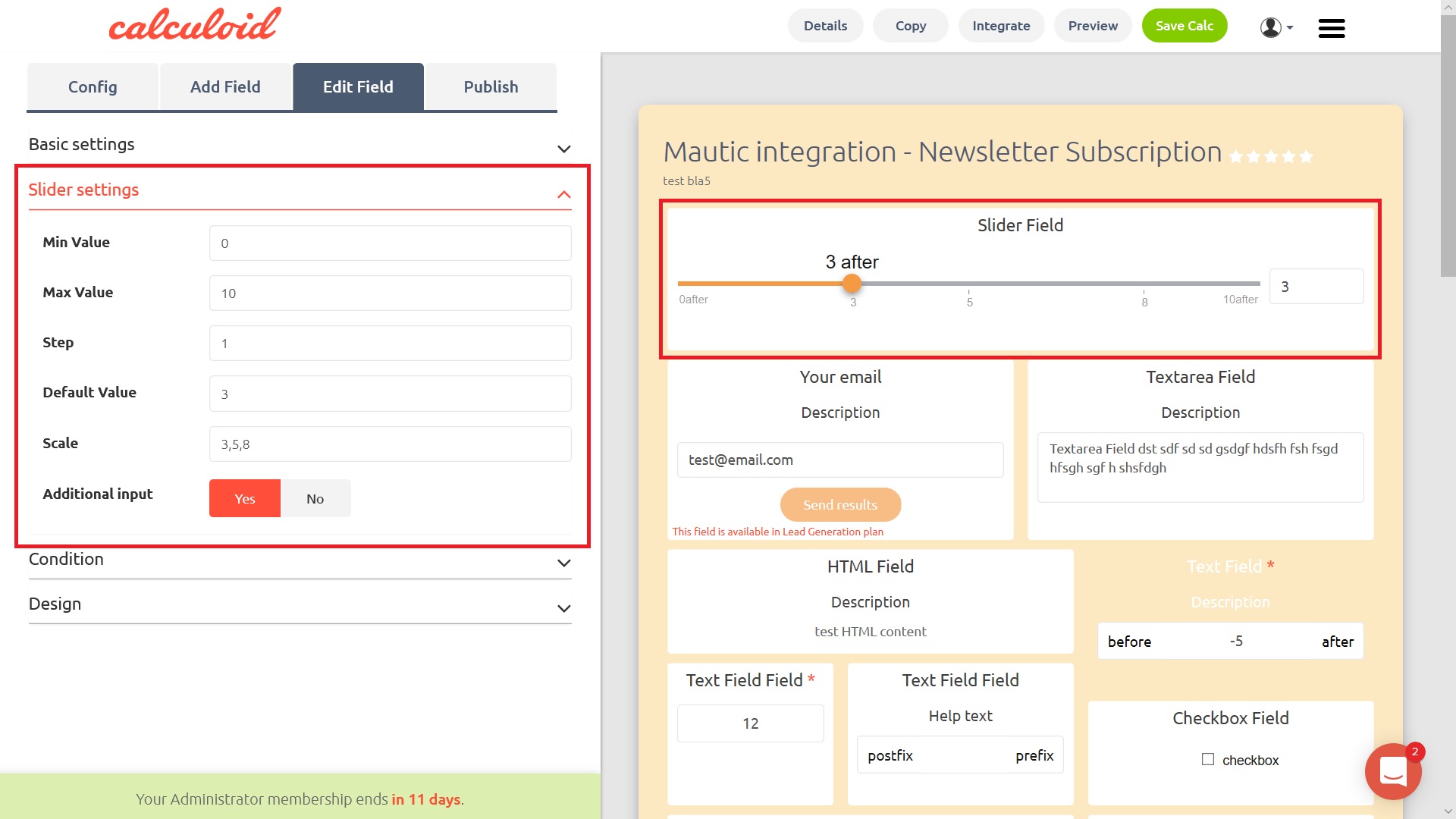The width and height of the screenshot is (1456, 819).
Task: Tick the checkbox in Checkbox Field
Action: (1208, 759)
